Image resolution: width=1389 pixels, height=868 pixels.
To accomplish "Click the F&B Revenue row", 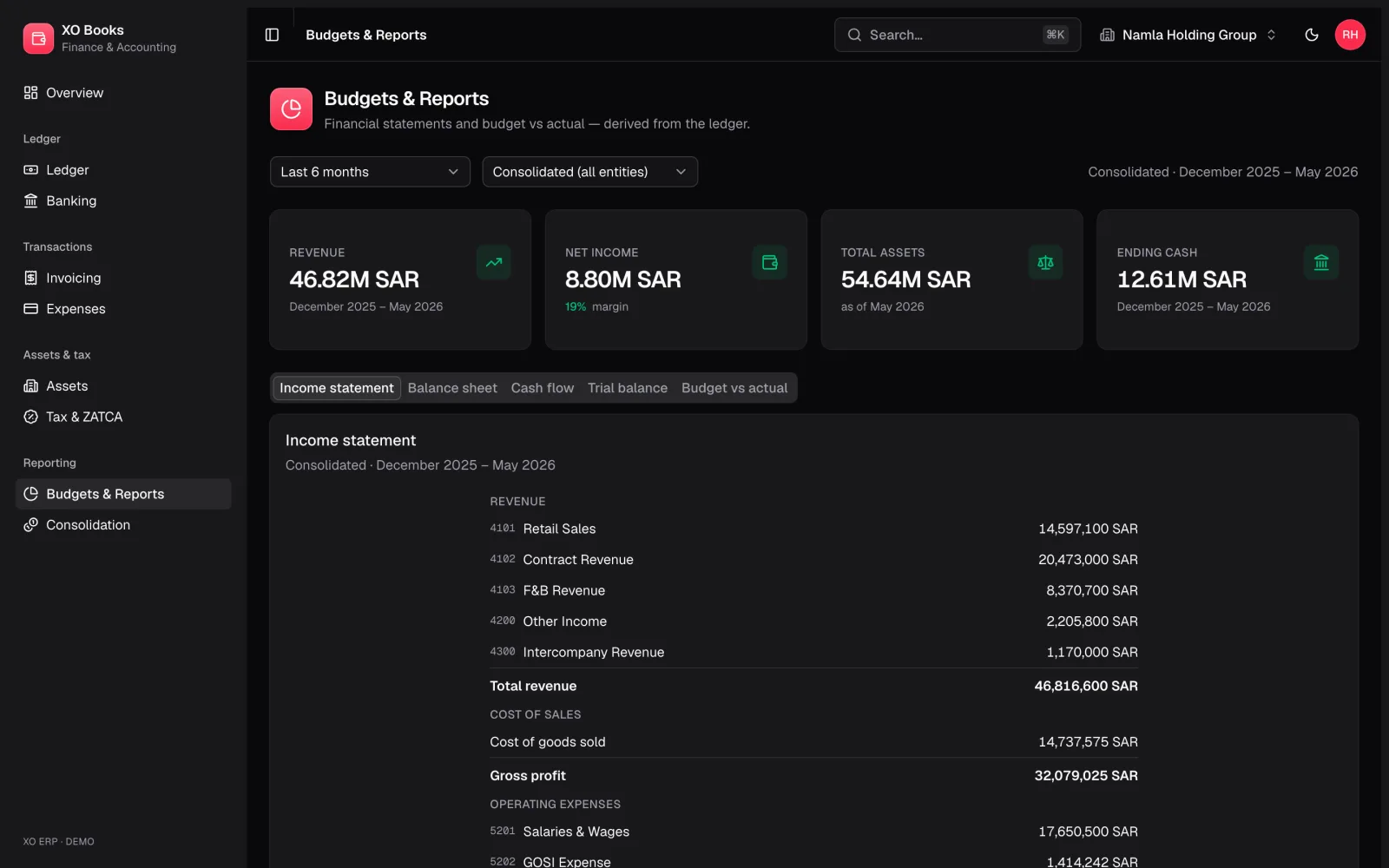I will (x=813, y=590).
